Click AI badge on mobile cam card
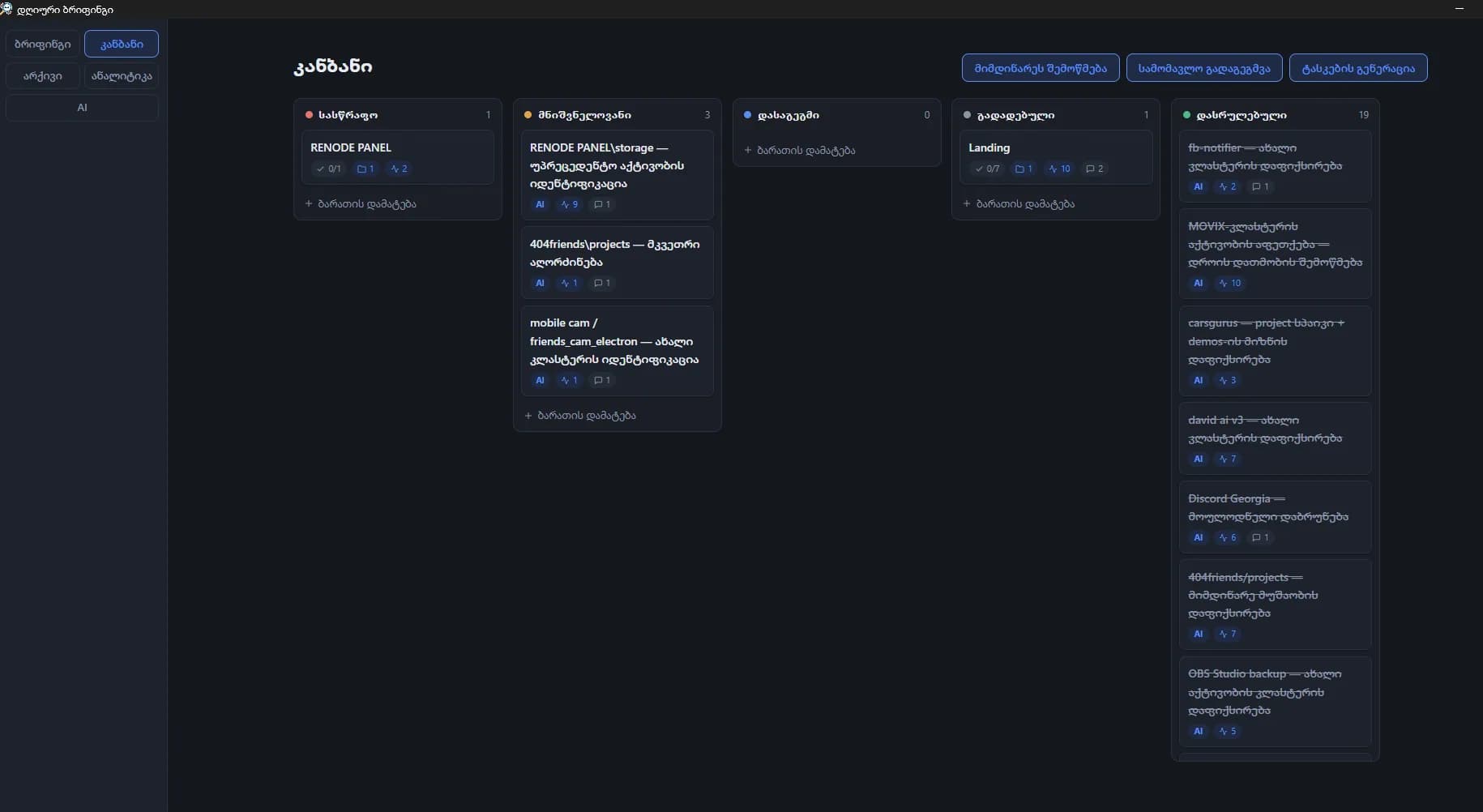This screenshot has width=1483, height=812. (541, 380)
